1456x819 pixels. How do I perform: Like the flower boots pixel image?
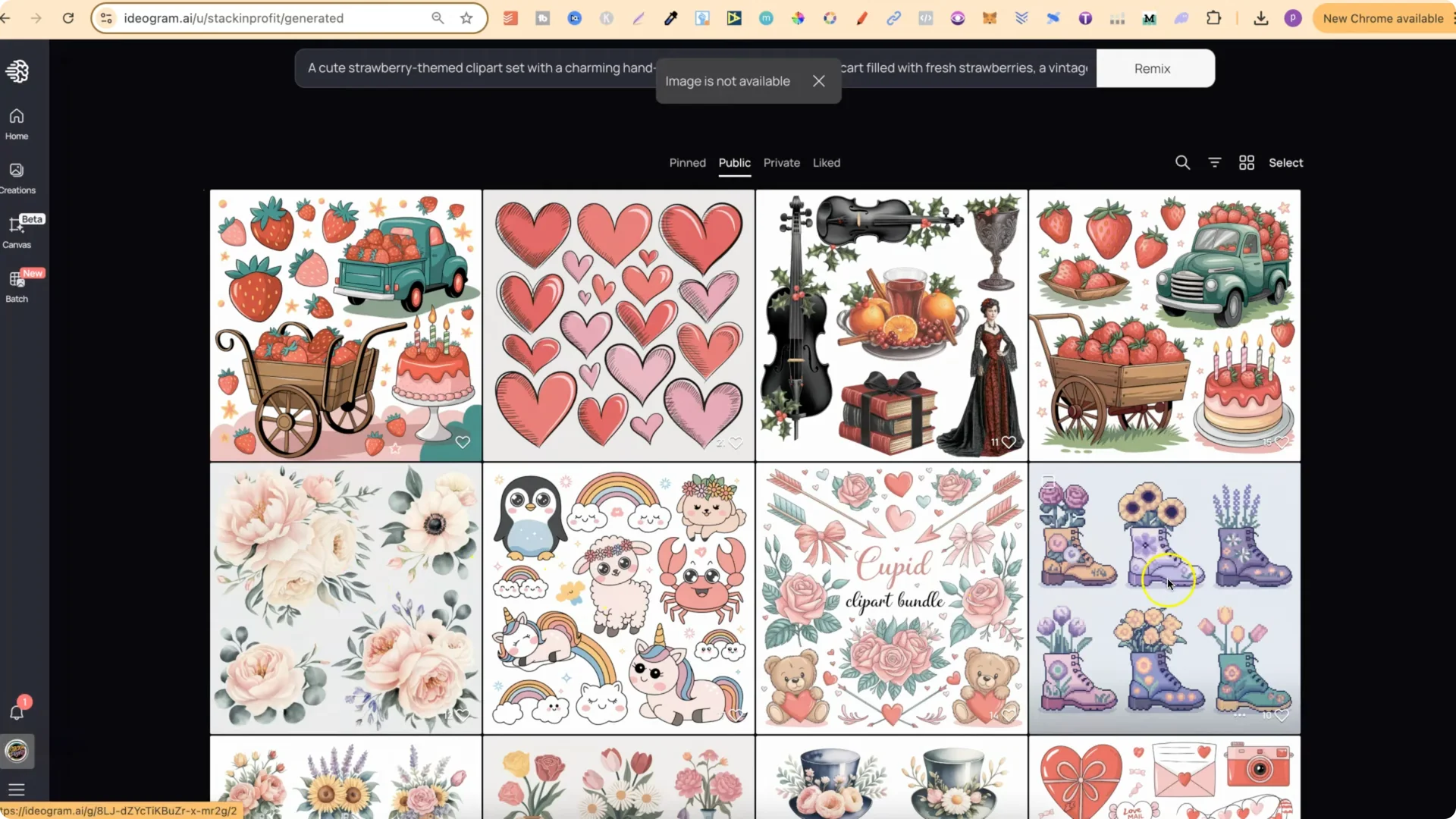click(x=1282, y=715)
